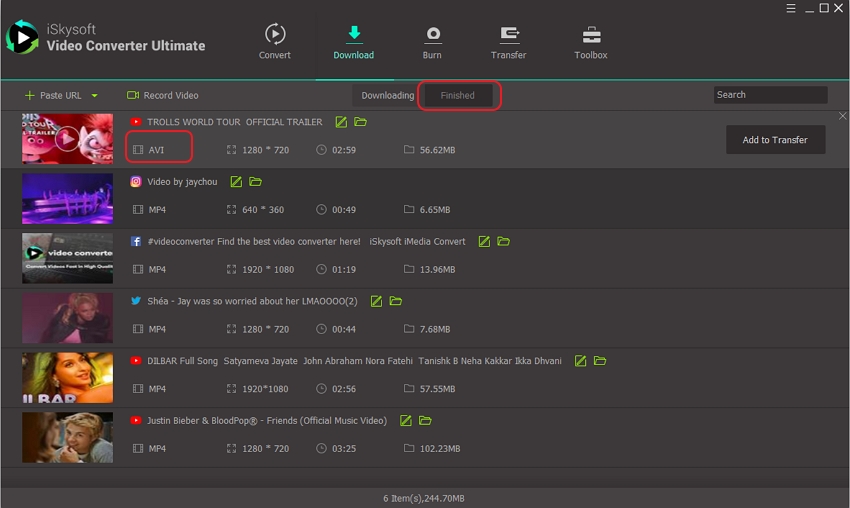
Task: Click edit icon for DILBAR Full Song
Action: 580,361
